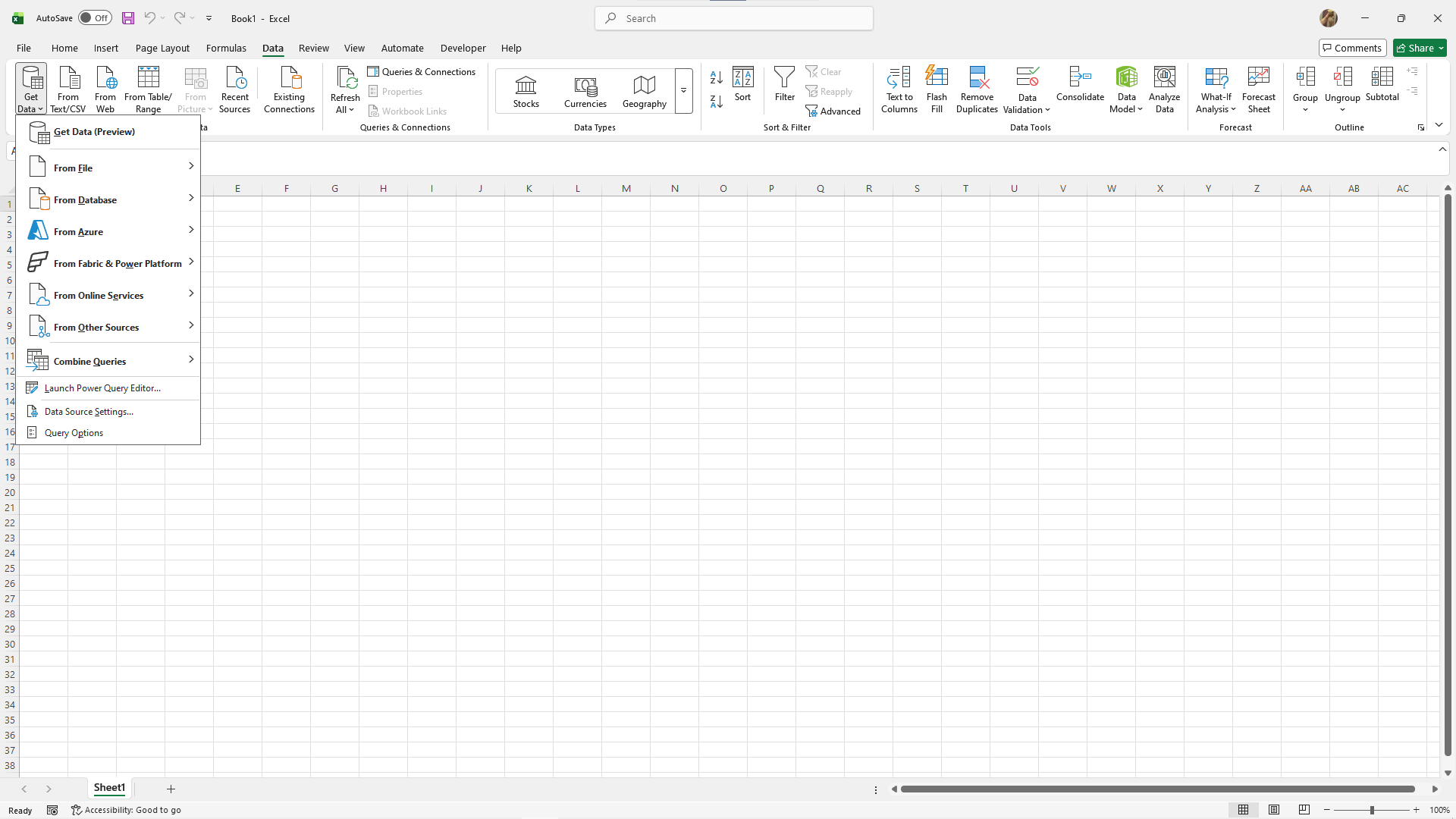Sort data ascending with A-Z button

[716, 77]
